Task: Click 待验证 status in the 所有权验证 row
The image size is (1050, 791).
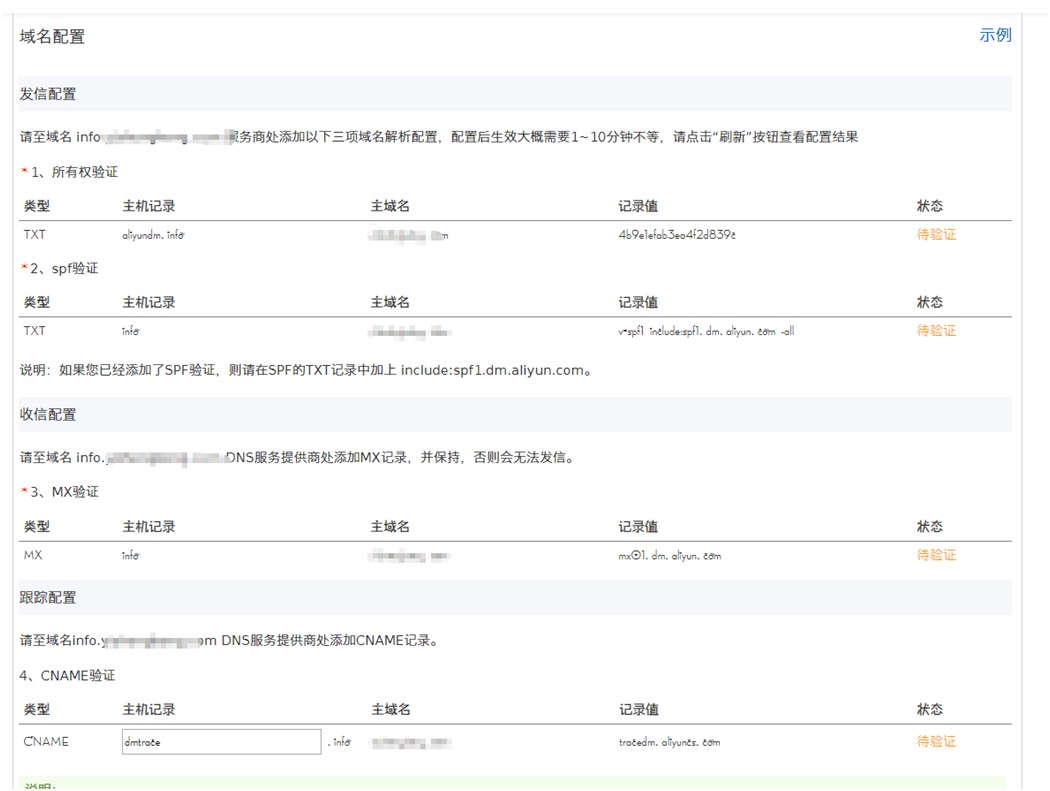Action: pyautogui.click(x=936, y=235)
